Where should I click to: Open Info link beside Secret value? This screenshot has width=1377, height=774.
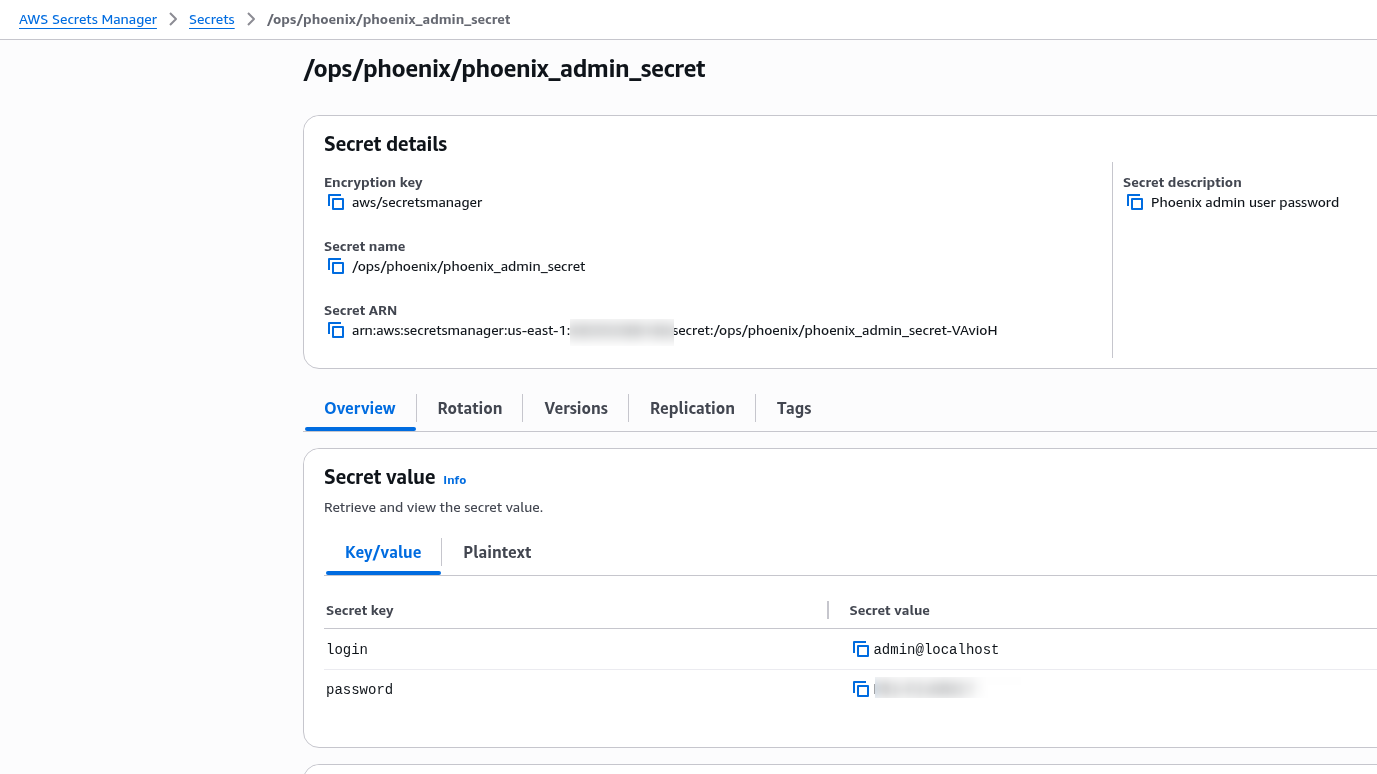pos(454,480)
